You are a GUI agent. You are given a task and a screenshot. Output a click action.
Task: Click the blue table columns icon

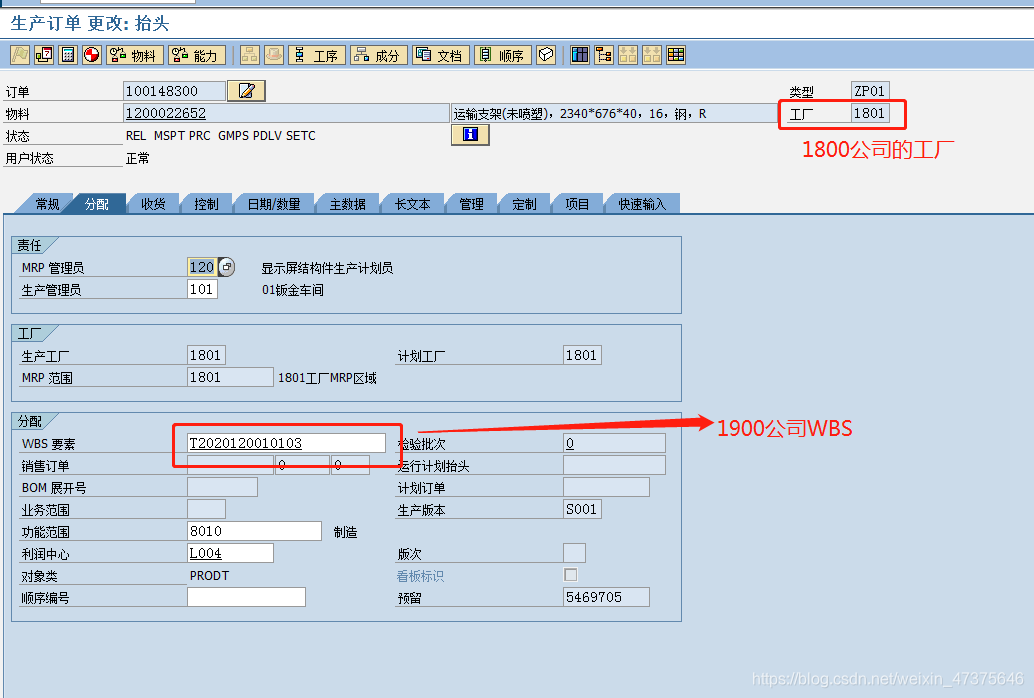click(580, 55)
